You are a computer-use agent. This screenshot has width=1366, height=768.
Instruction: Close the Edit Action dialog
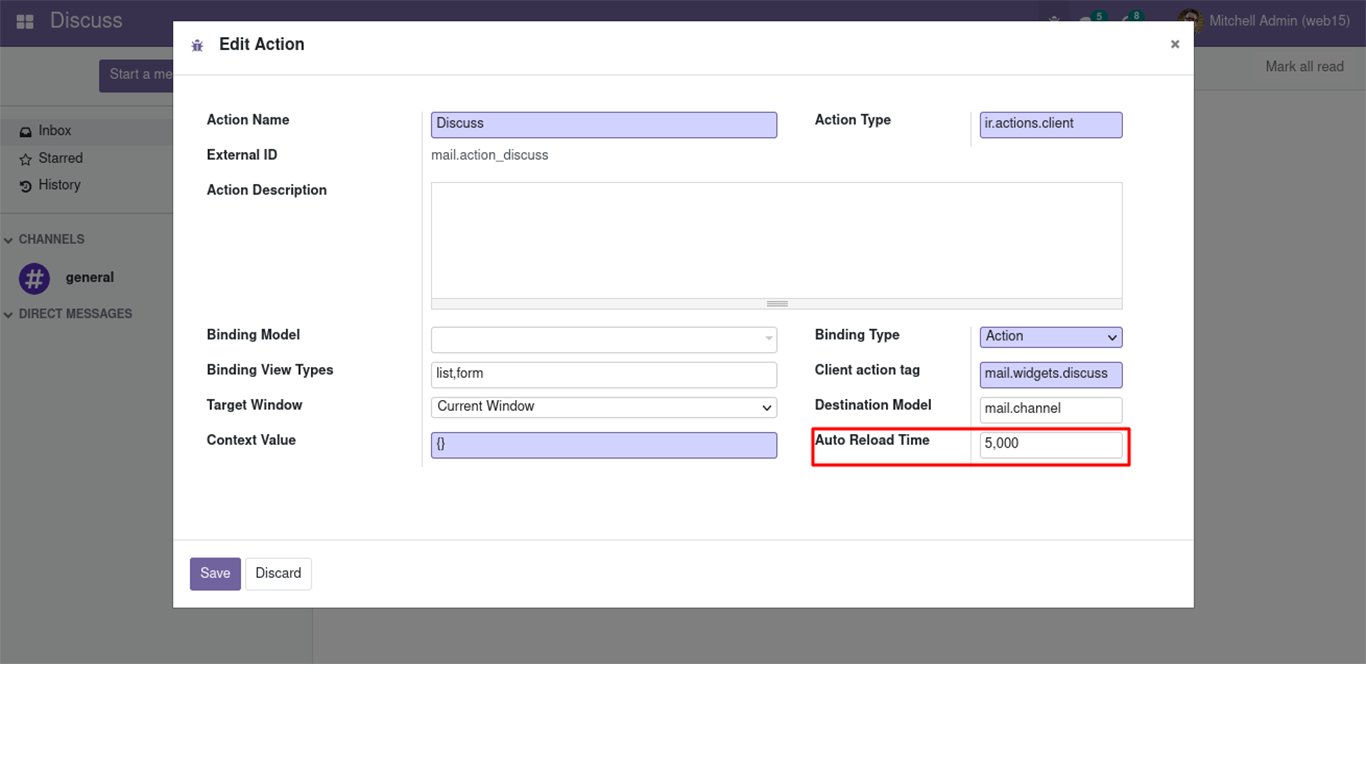(1175, 44)
